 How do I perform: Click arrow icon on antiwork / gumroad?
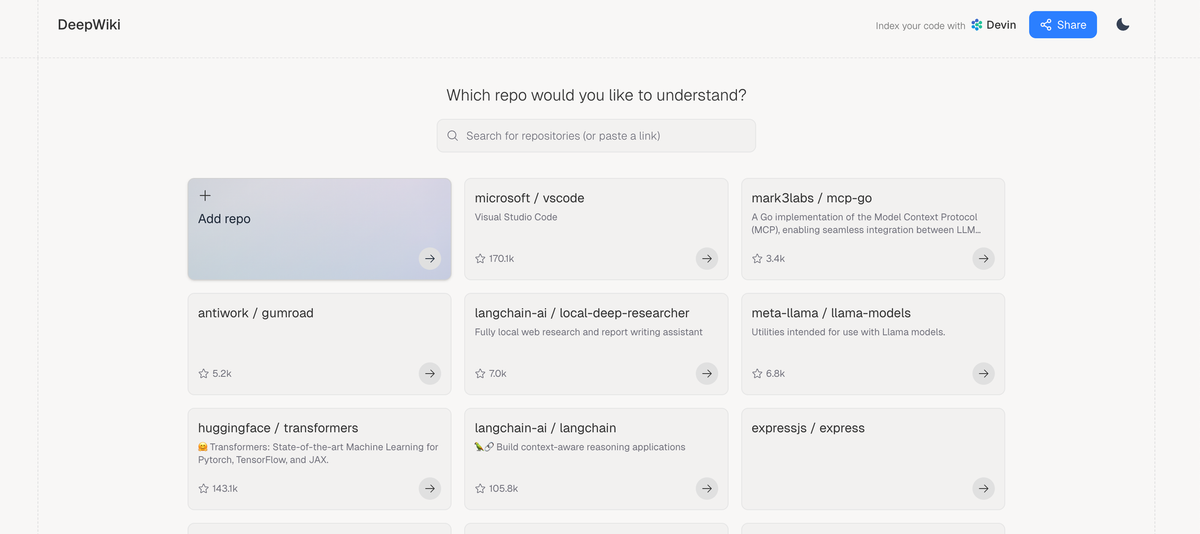point(429,374)
